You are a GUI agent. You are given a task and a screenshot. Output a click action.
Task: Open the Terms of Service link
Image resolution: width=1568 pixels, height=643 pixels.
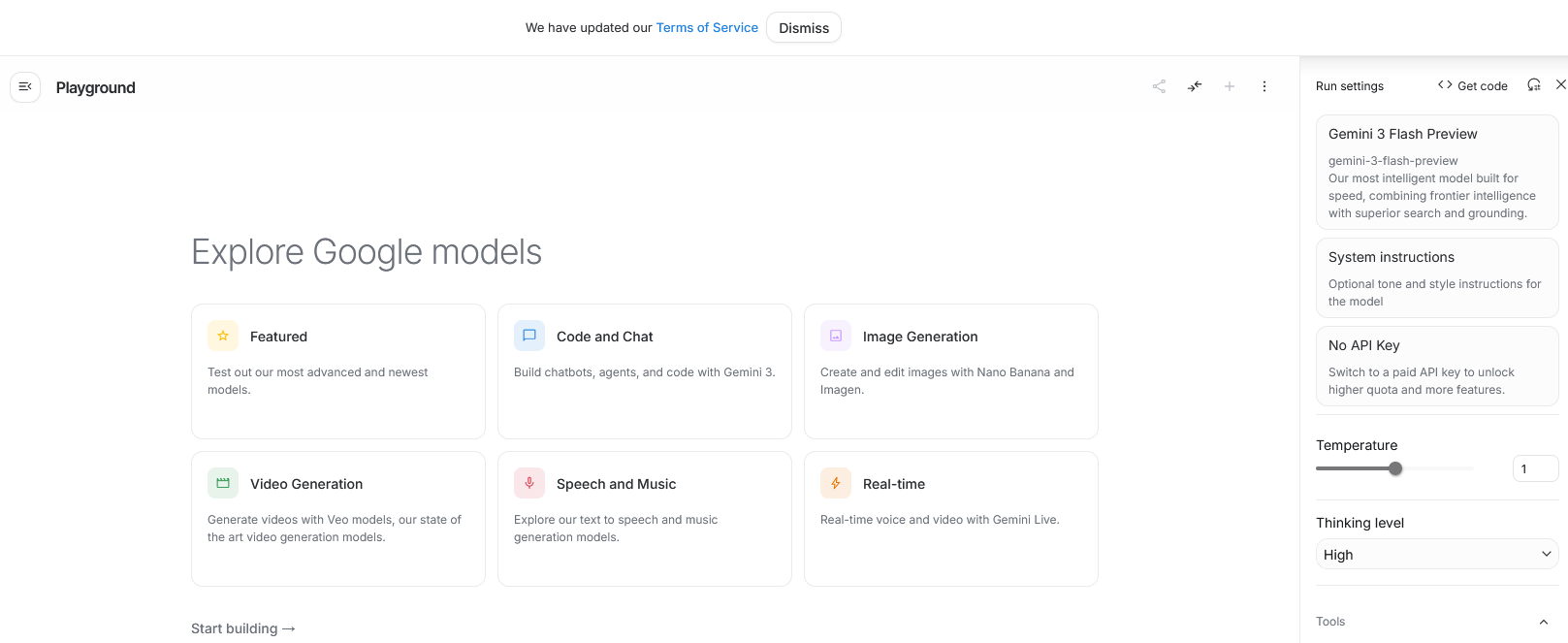point(707,27)
